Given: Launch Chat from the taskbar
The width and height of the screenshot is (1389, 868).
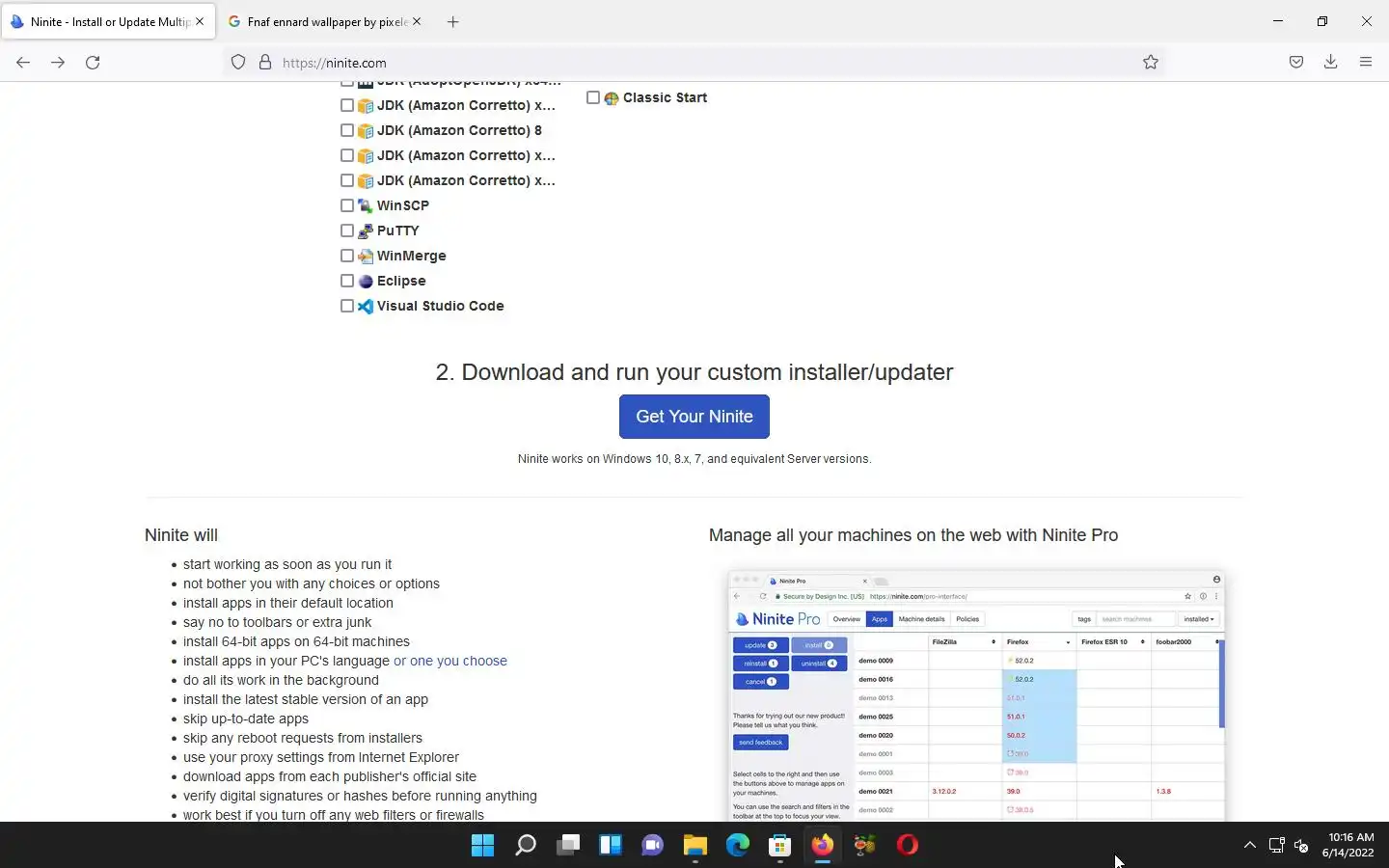Looking at the screenshot, I should pyautogui.click(x=653, y=846).
